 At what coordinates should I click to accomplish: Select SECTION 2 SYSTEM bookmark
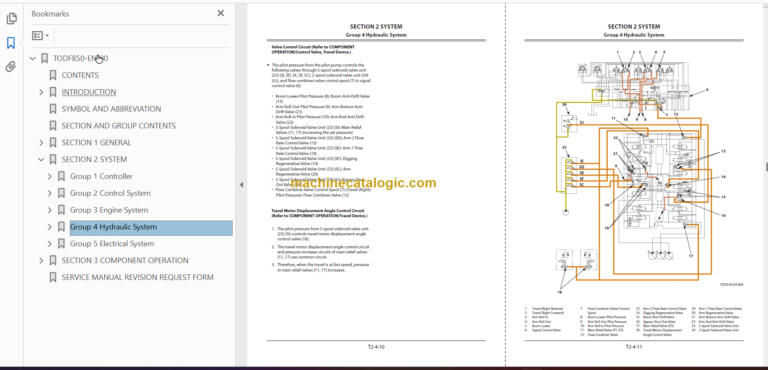94,159
